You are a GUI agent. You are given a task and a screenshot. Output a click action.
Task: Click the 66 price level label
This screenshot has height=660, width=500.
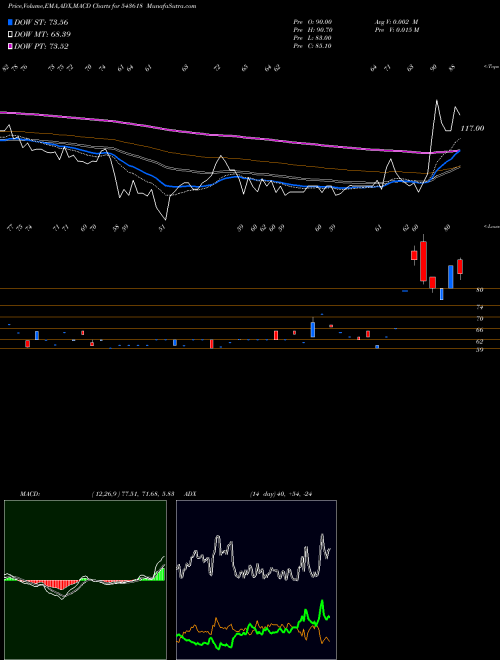tap(479, 330)
